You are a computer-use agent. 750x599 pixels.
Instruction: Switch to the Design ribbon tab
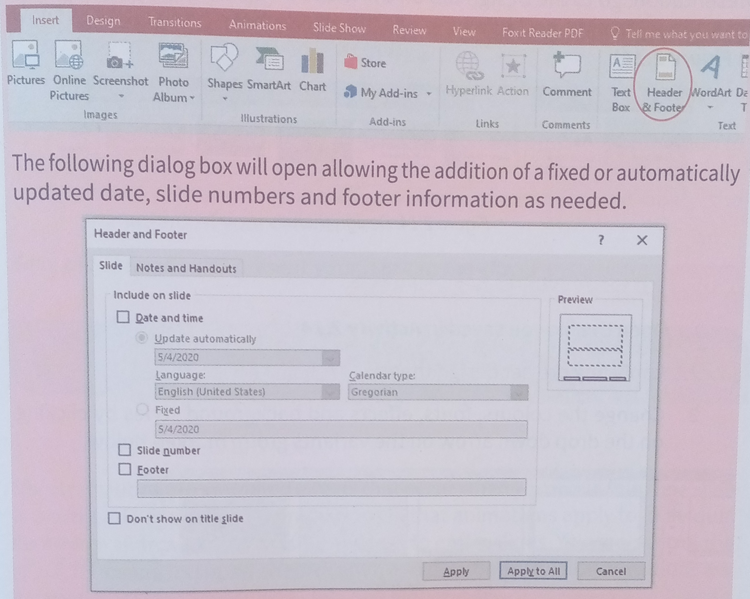(x=102, y=22)
